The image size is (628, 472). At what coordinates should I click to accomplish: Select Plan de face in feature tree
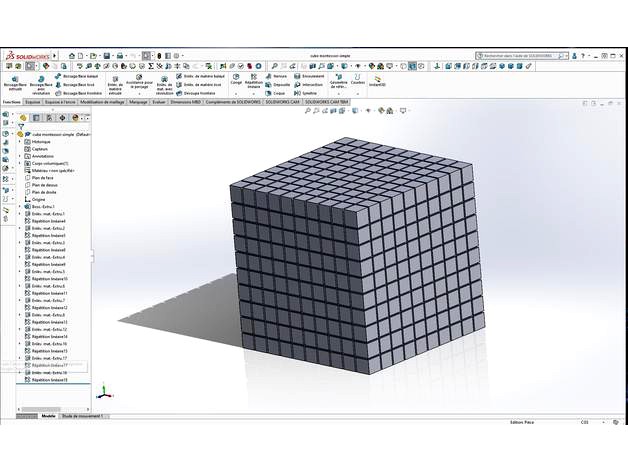pos(39,178)
